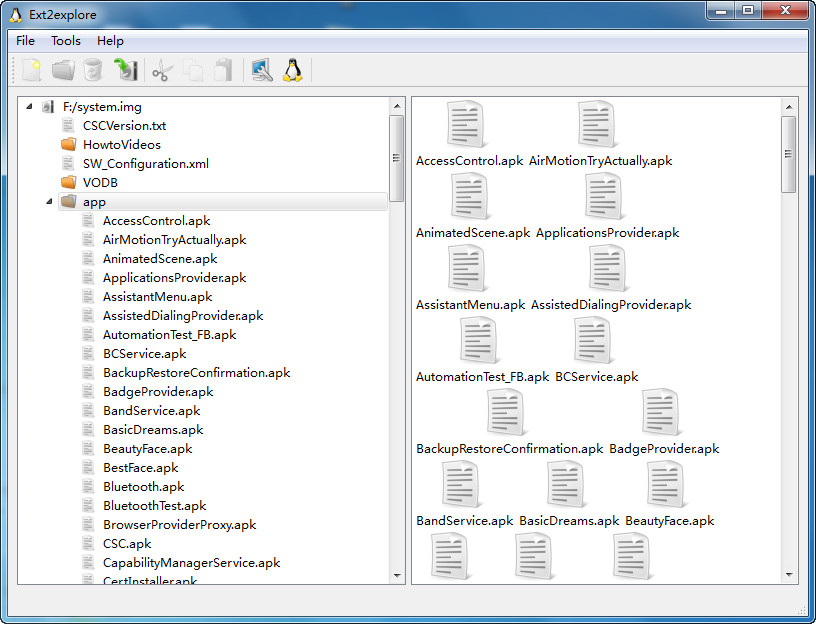
Task: Select ApplicationsProvider.apk in the left tree
Action: pyautogui.click(x=174, y=277)
